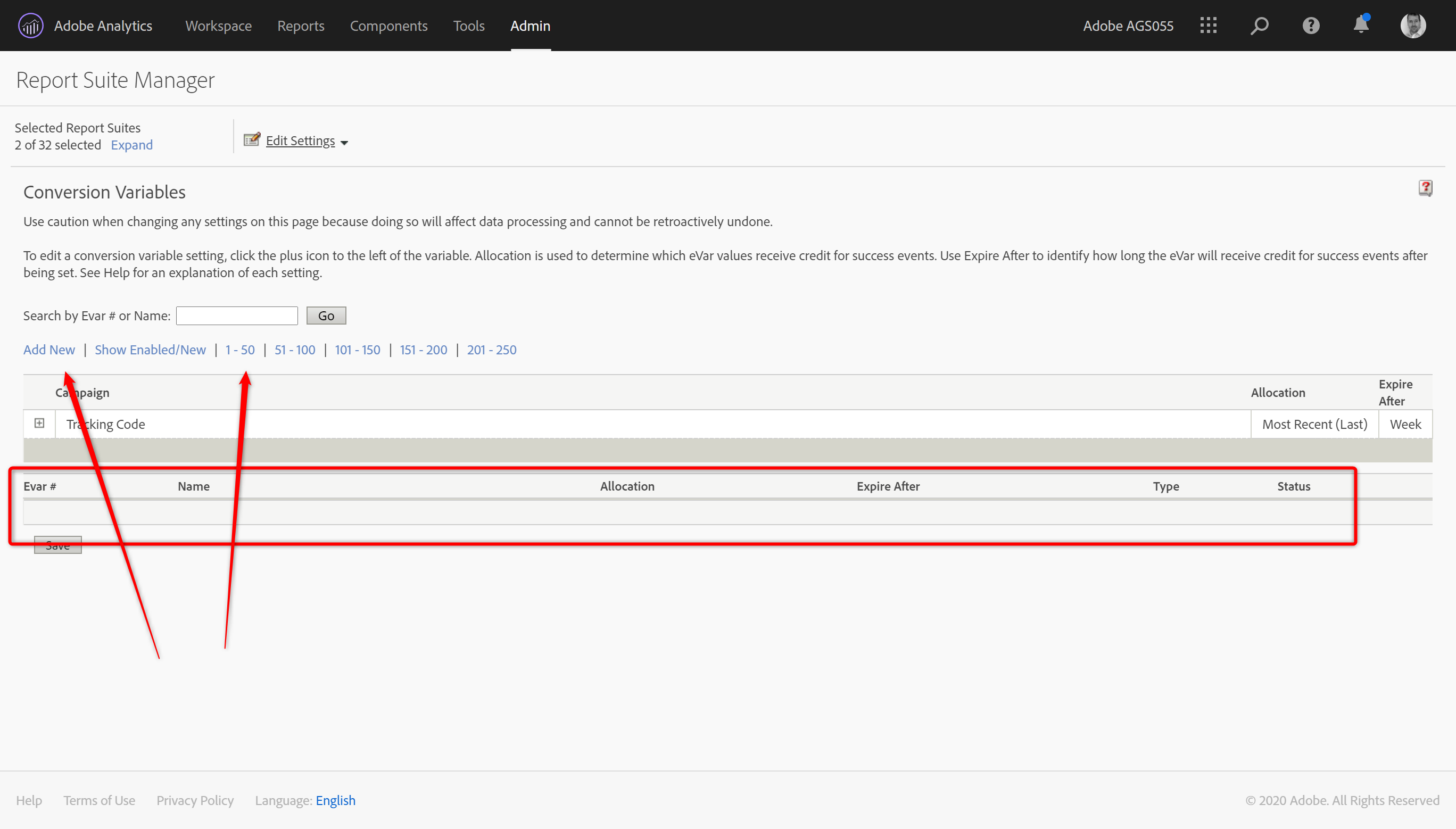
Task: Click the search magnifier icon
Action: click(1259, 26)
